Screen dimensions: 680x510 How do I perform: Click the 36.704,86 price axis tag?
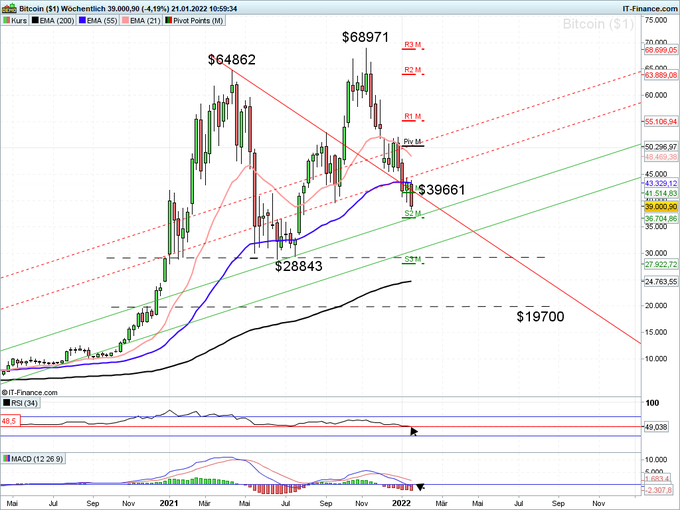[x=661, y=219]
